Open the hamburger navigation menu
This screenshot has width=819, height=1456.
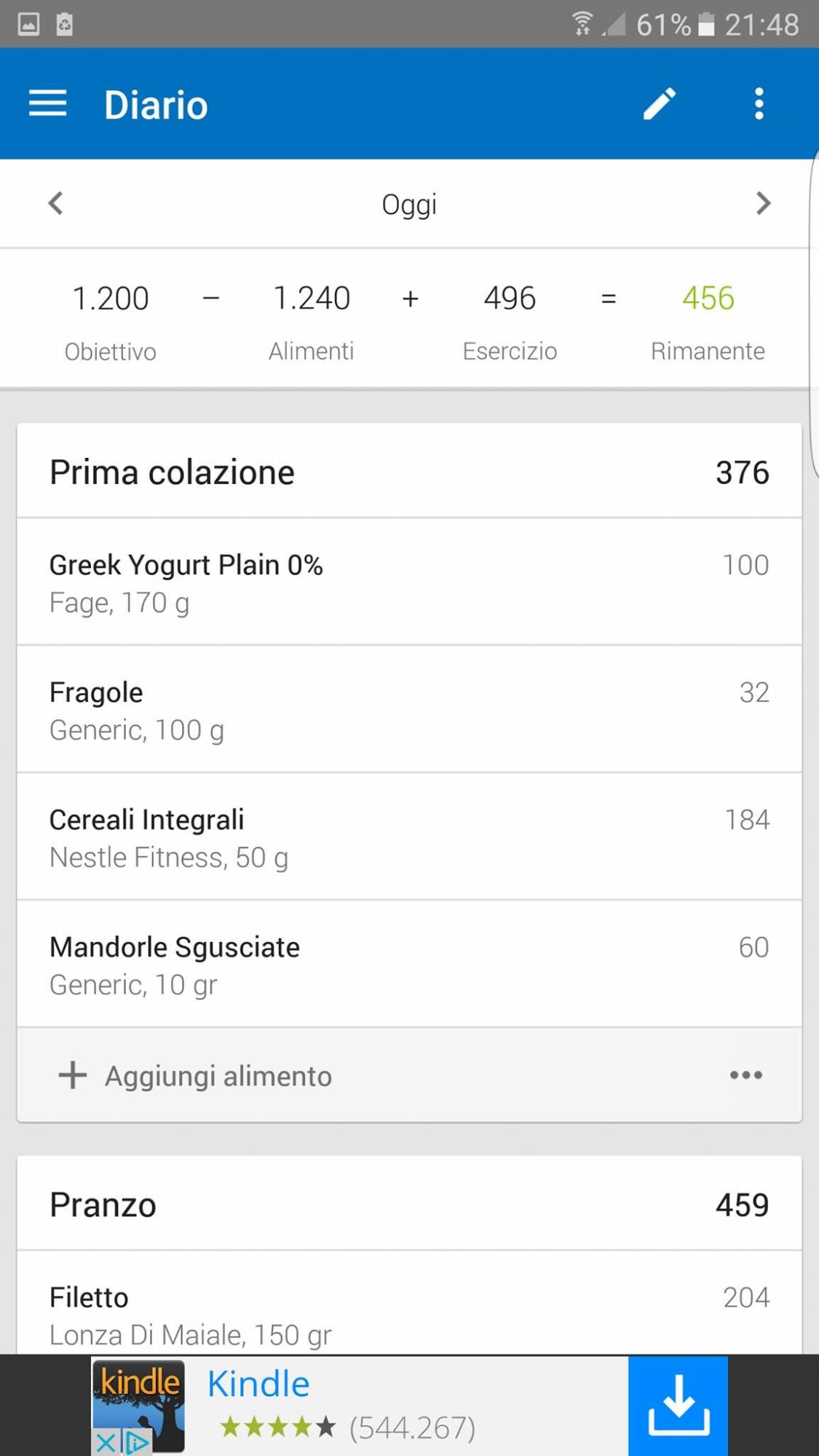48,104
